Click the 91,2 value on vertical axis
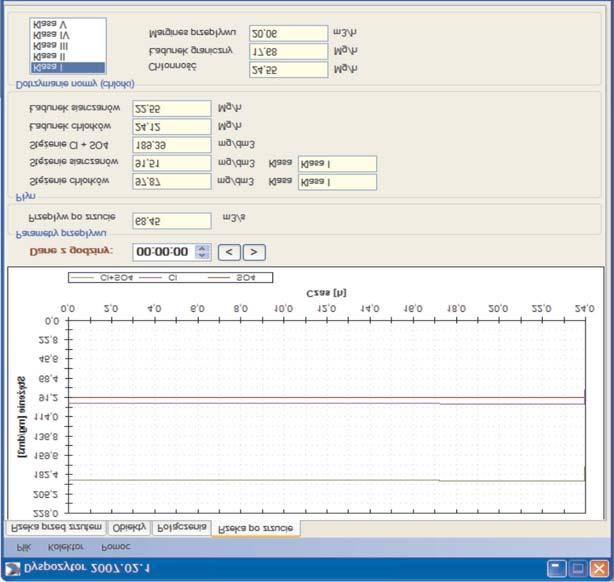This screenshot has height=582, width=614. tap(48, 398)
